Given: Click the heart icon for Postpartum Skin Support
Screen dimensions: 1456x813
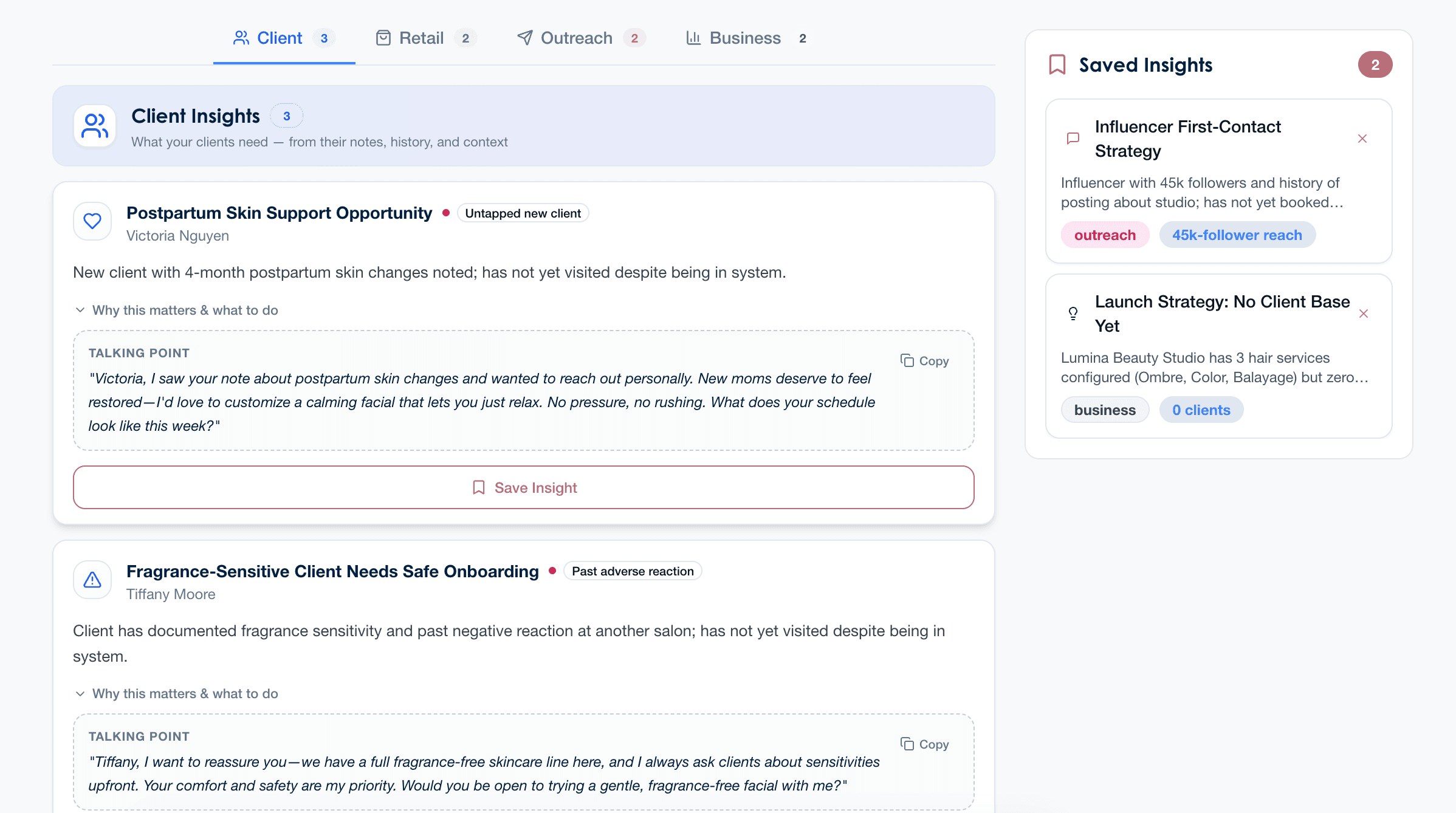Looking at the screenshot, I should tap(92, 221).
